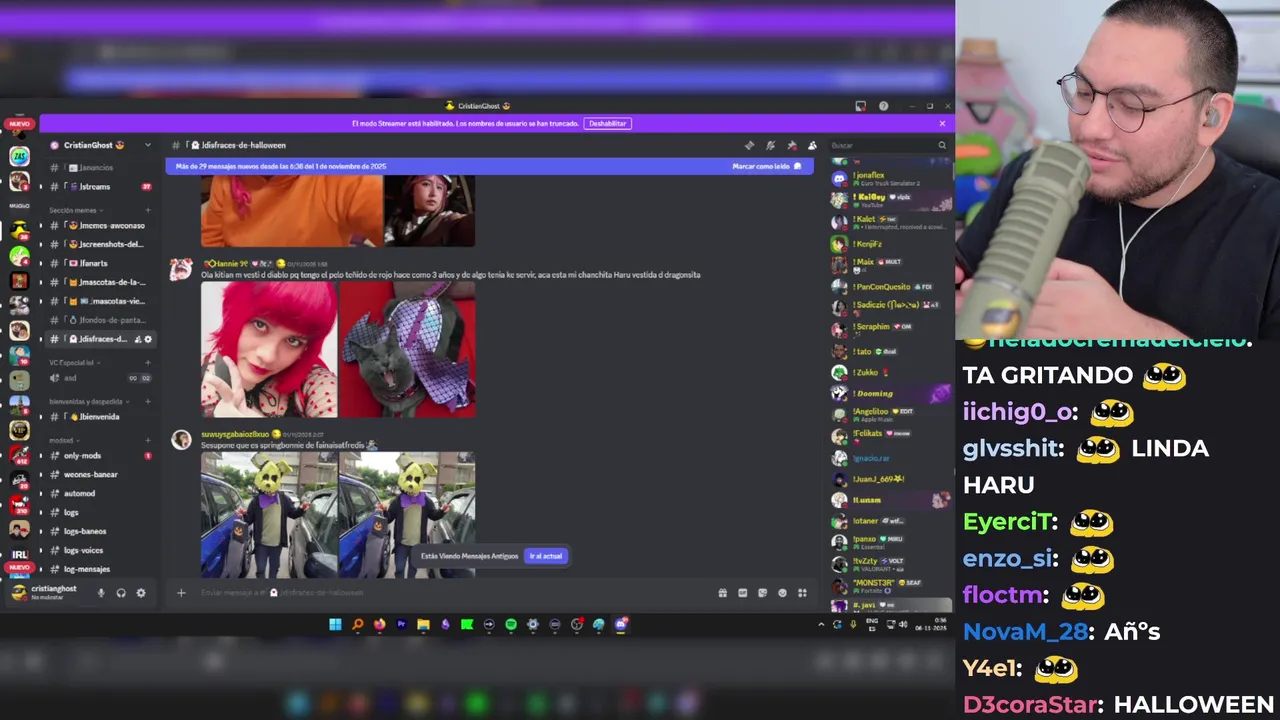Click the plus attach button in message bar
The width and height of the screenshot is (1280, 720).
pyautogui.click(x=181, y=593)
